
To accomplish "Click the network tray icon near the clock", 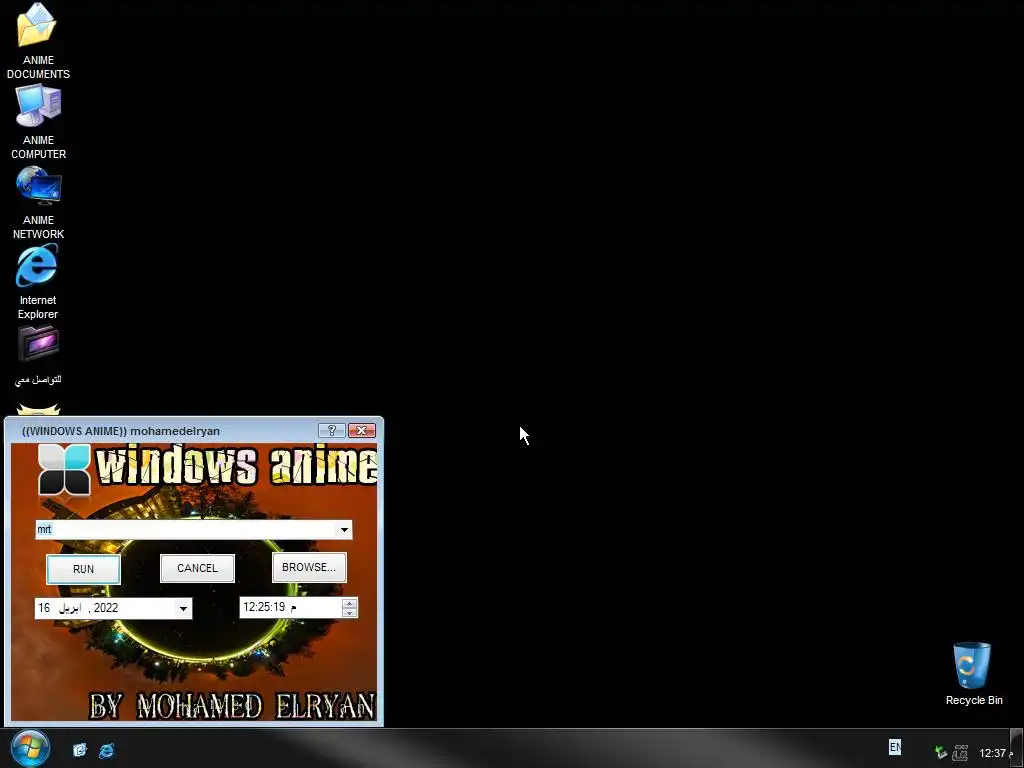I will click(x=960, y=753).
